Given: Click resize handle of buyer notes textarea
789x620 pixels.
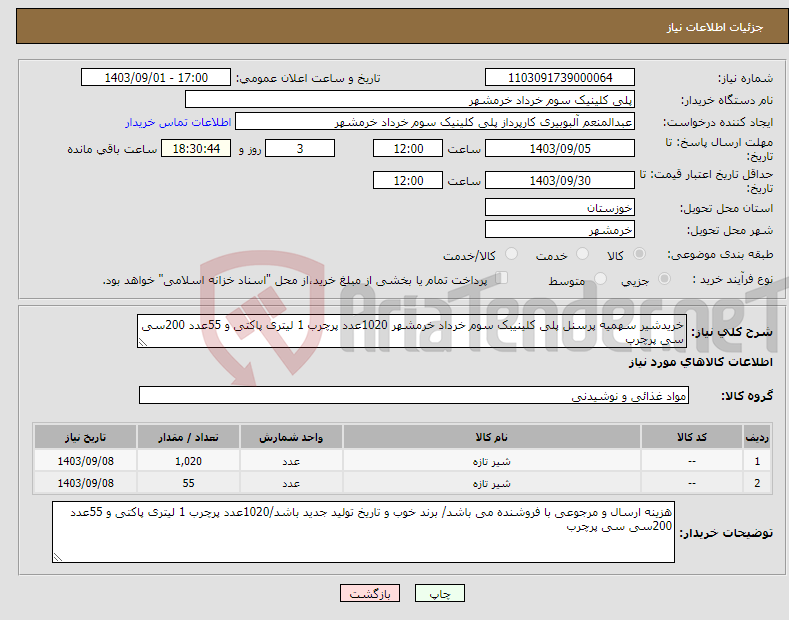Looking at the screenshot, I should [x=57, y=557].
